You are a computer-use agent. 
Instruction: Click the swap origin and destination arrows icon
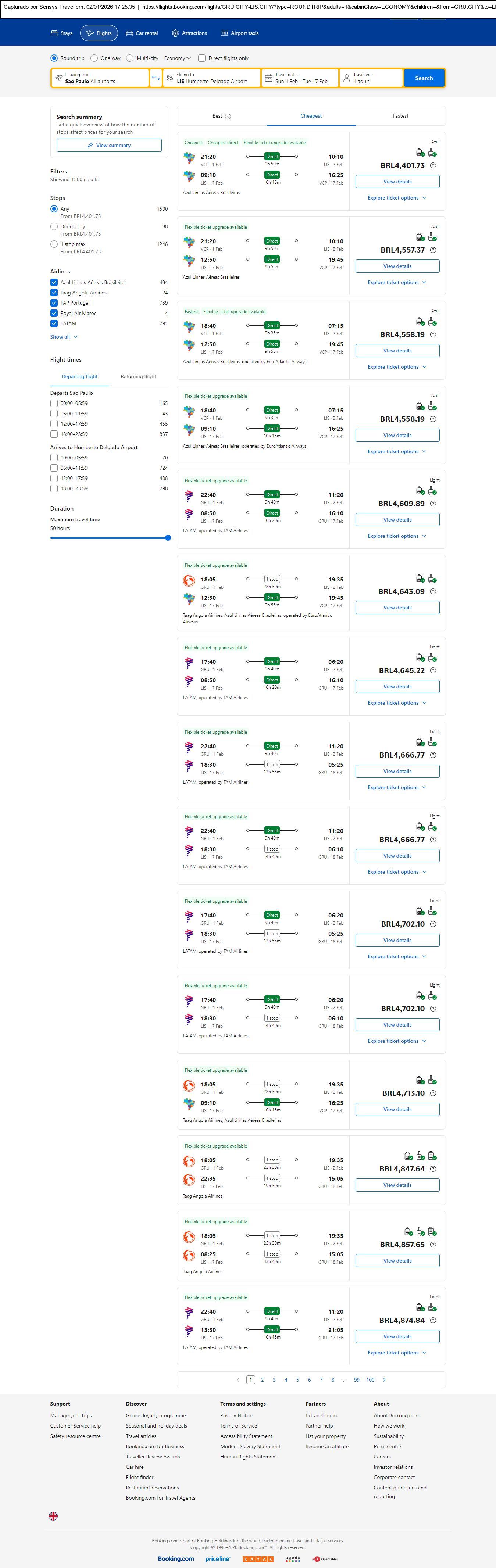156,78
